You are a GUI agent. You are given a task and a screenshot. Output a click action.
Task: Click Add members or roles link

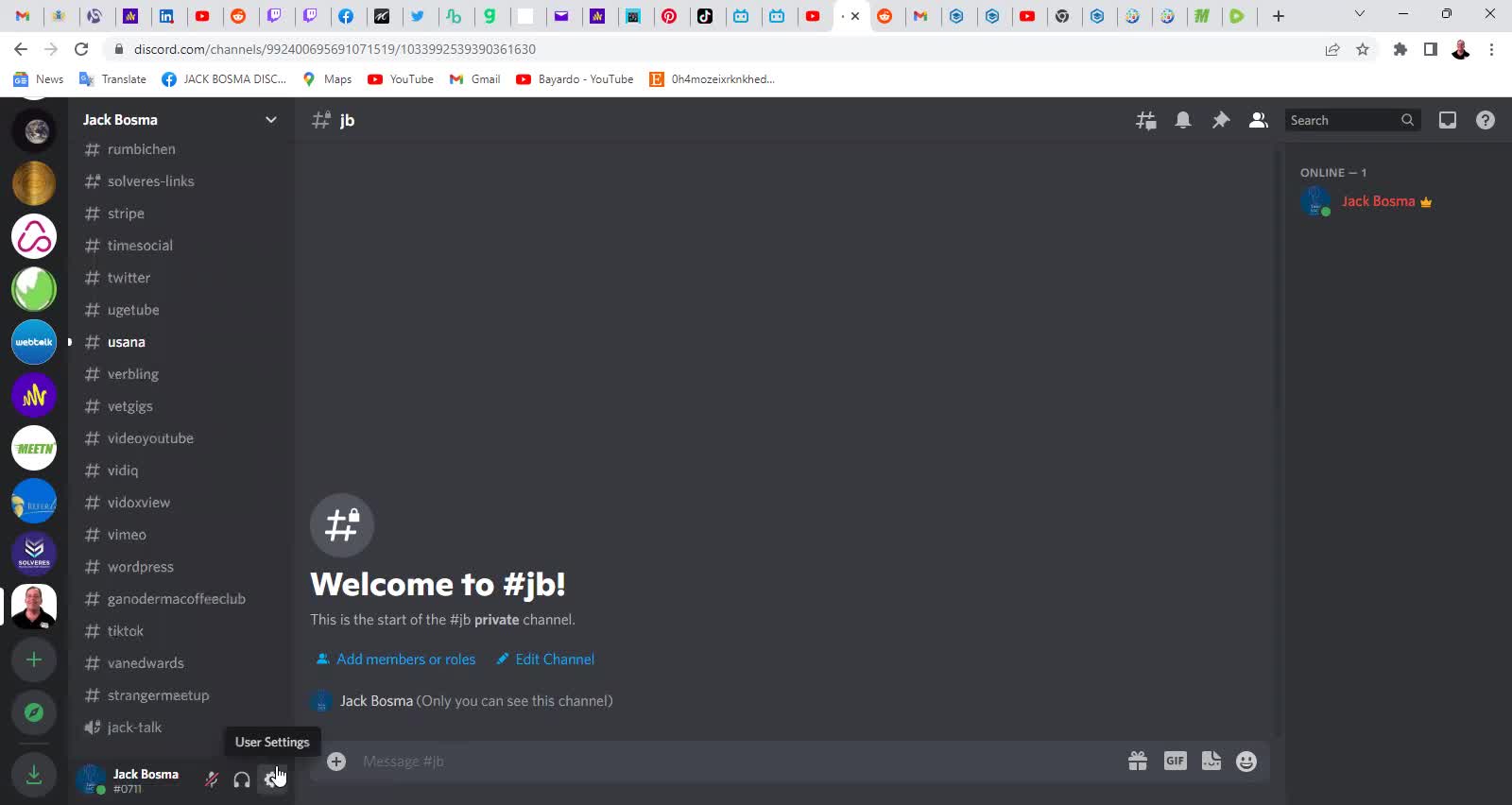click(396, 659)
